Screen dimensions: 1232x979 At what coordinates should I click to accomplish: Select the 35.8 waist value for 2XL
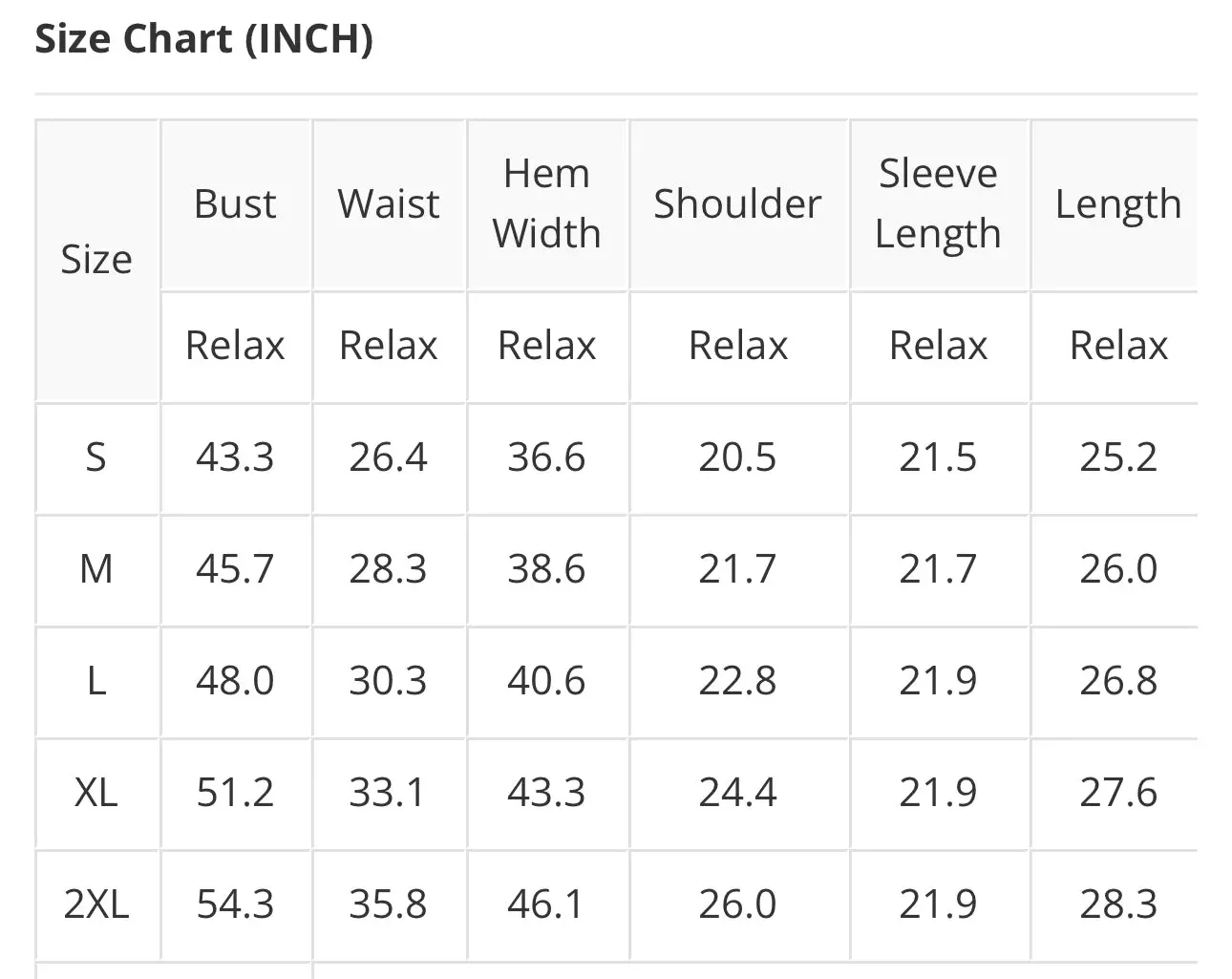[388, 905]
